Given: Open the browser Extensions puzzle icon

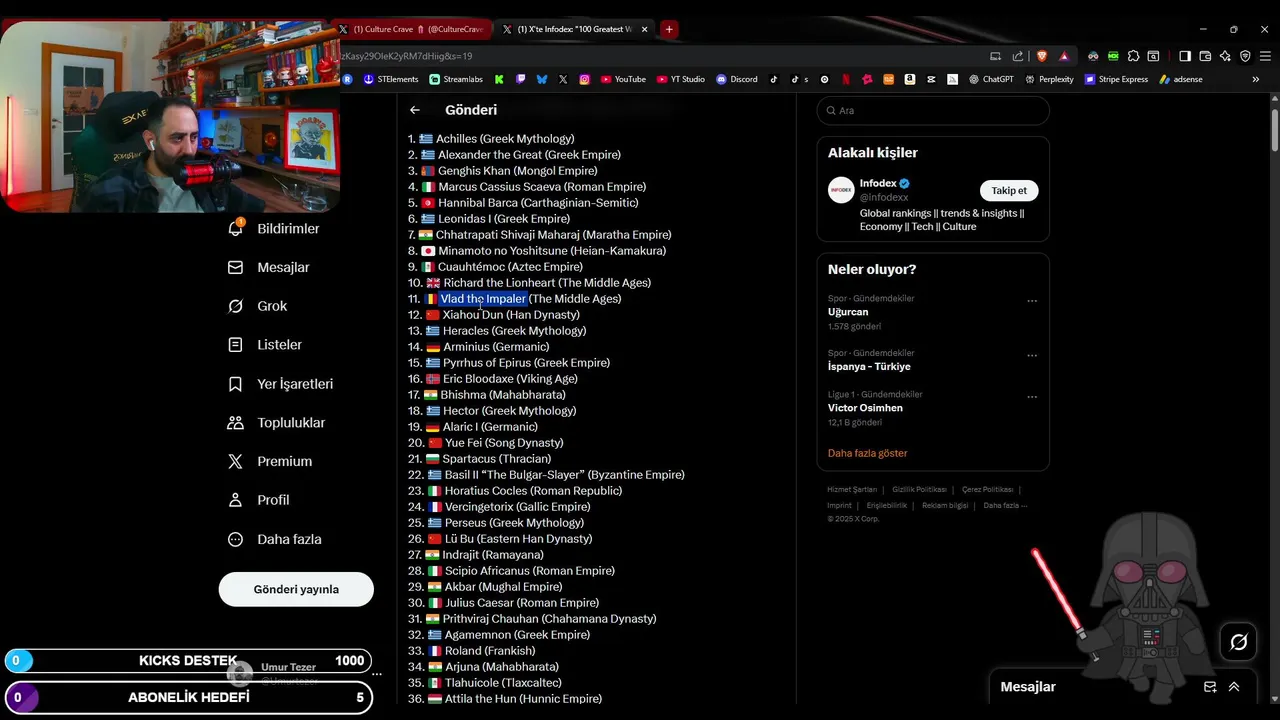Looking at the screenshot, I should tap(1133, 56).
